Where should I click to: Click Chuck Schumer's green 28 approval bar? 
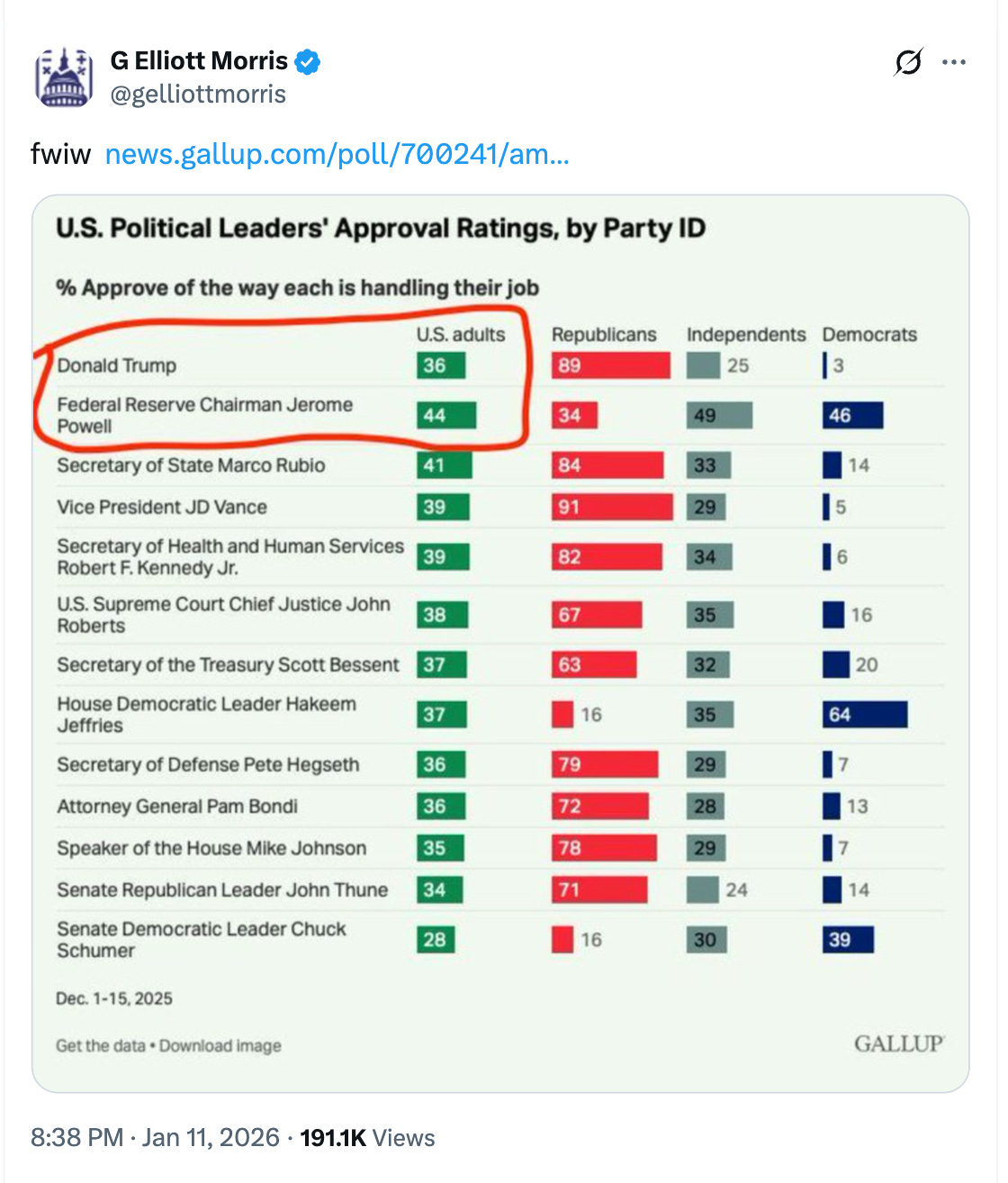[x=437, y=939]
